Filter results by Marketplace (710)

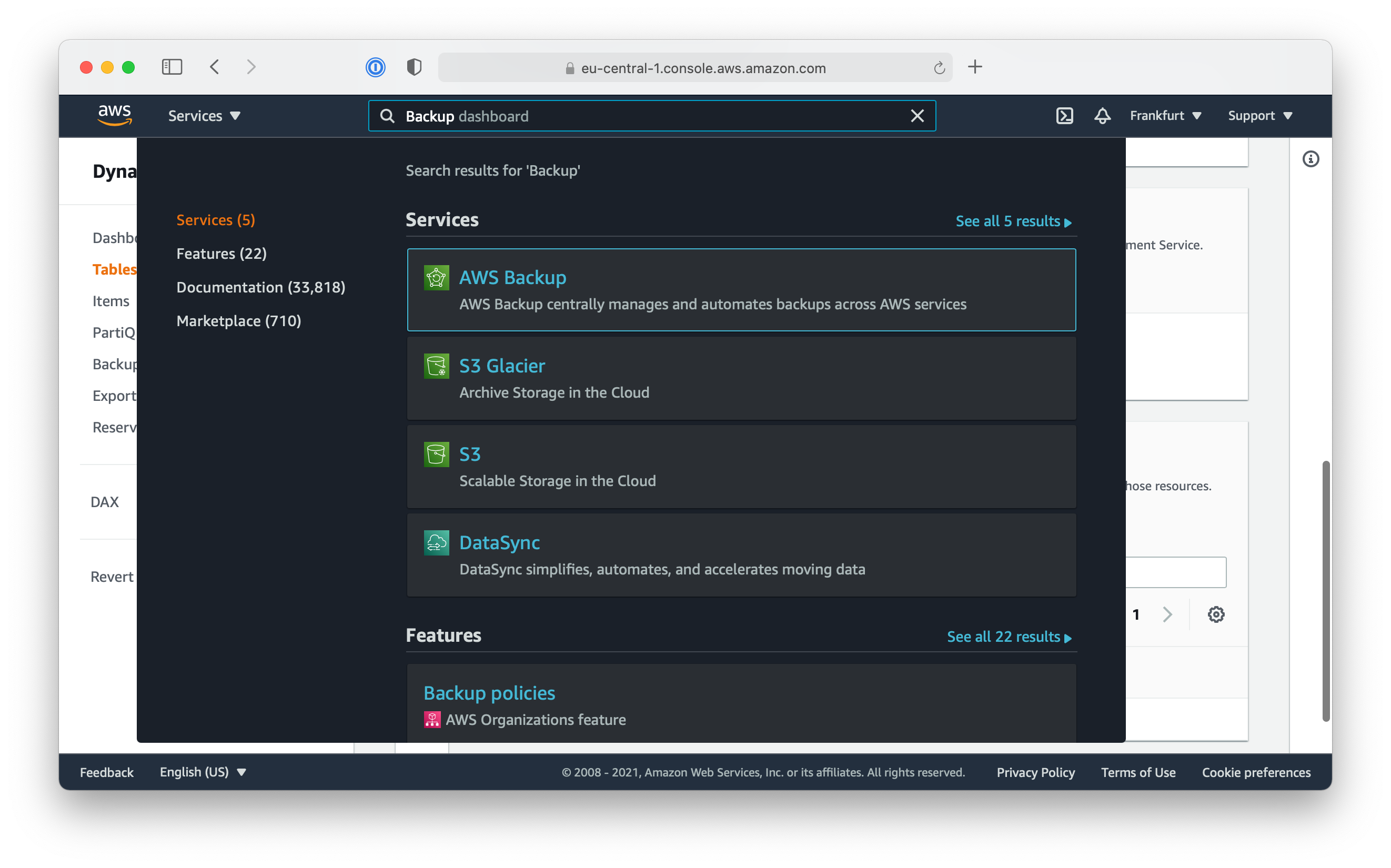(x=239, y=321)
